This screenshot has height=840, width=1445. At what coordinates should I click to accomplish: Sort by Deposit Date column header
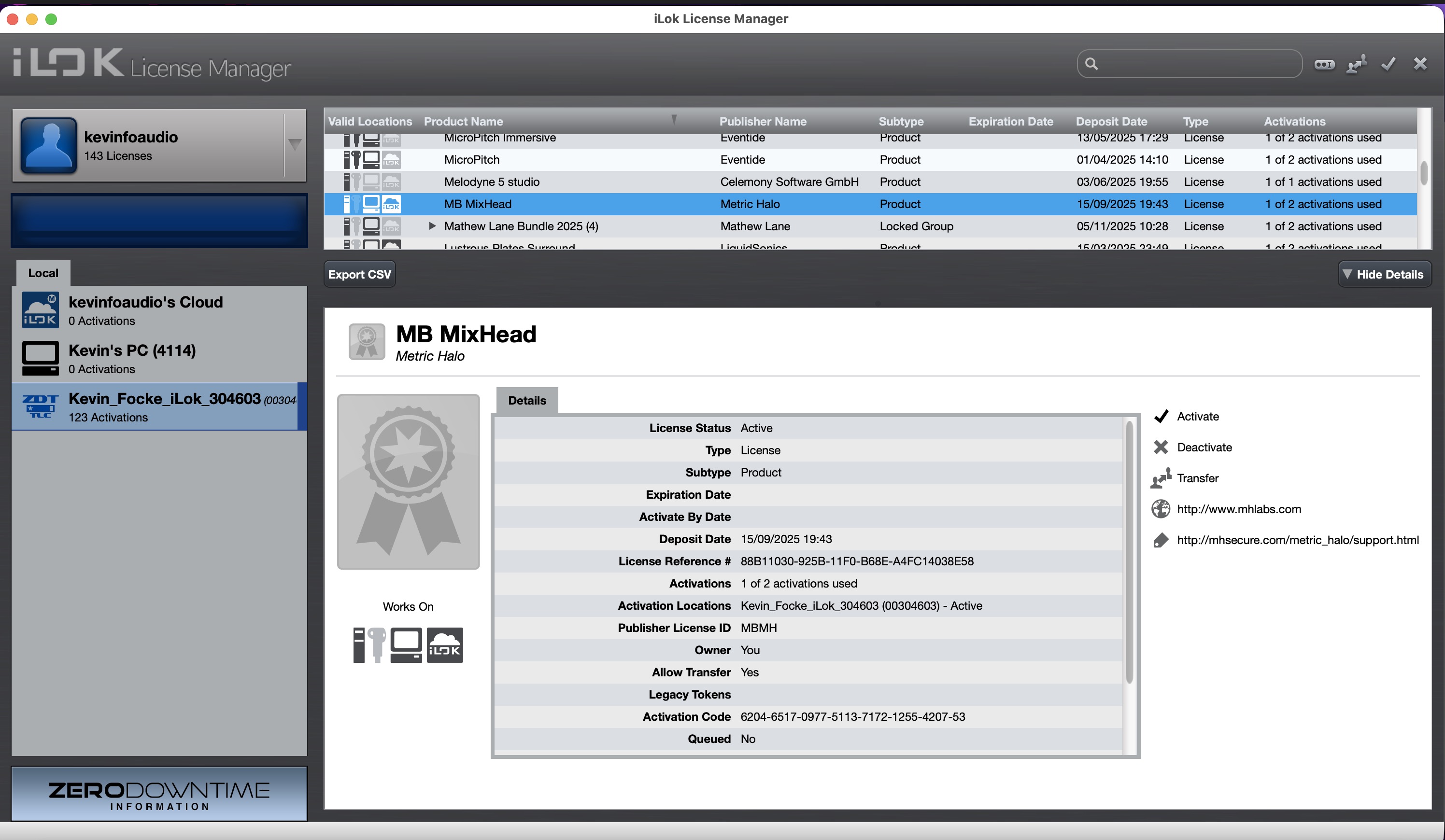pyautogui.click(x=1111, y=122)
